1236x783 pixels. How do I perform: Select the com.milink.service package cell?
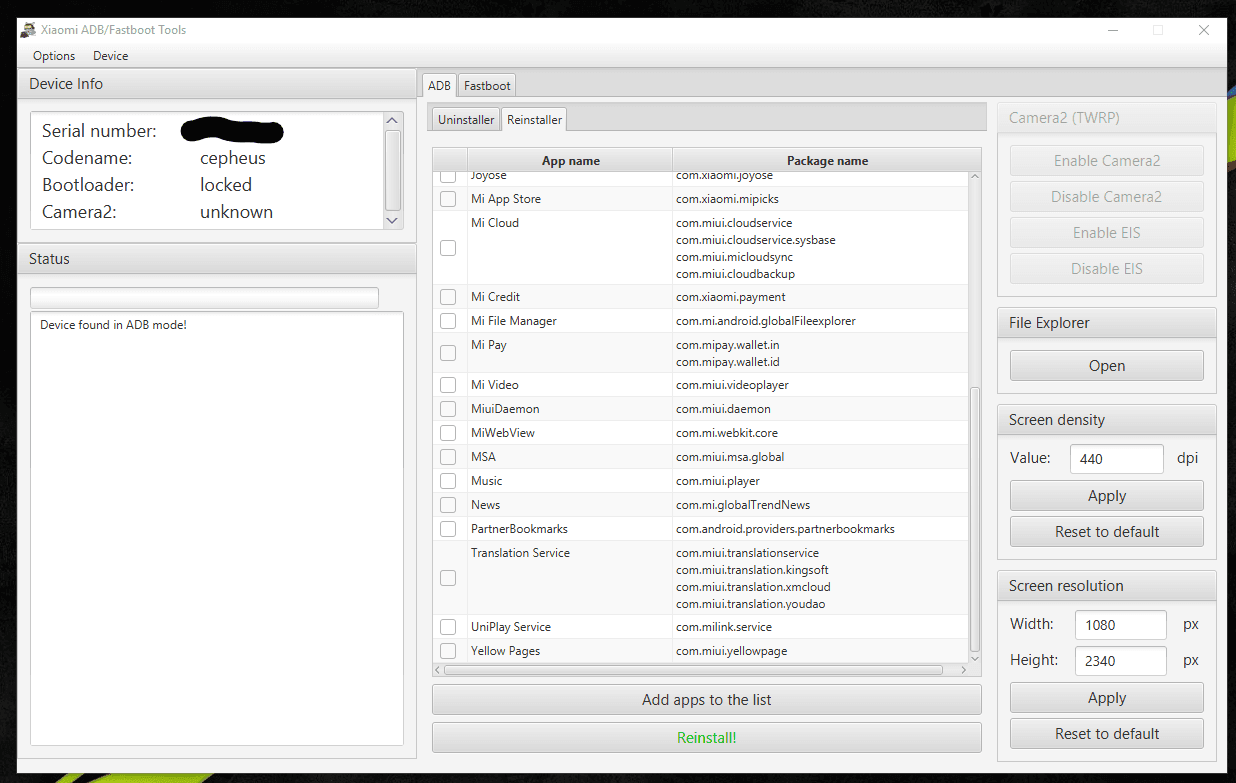(821, 627)
